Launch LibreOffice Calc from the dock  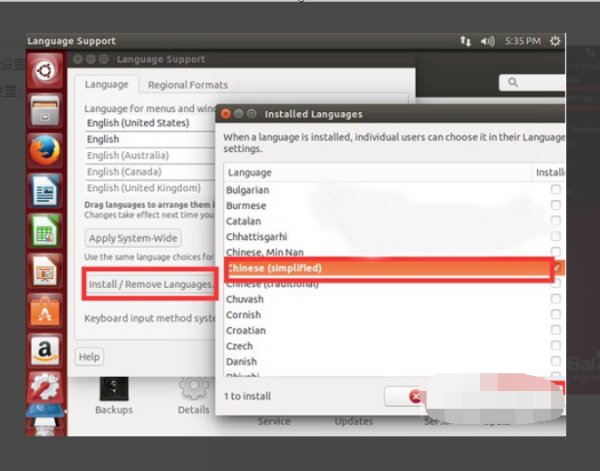coord(45,230)
